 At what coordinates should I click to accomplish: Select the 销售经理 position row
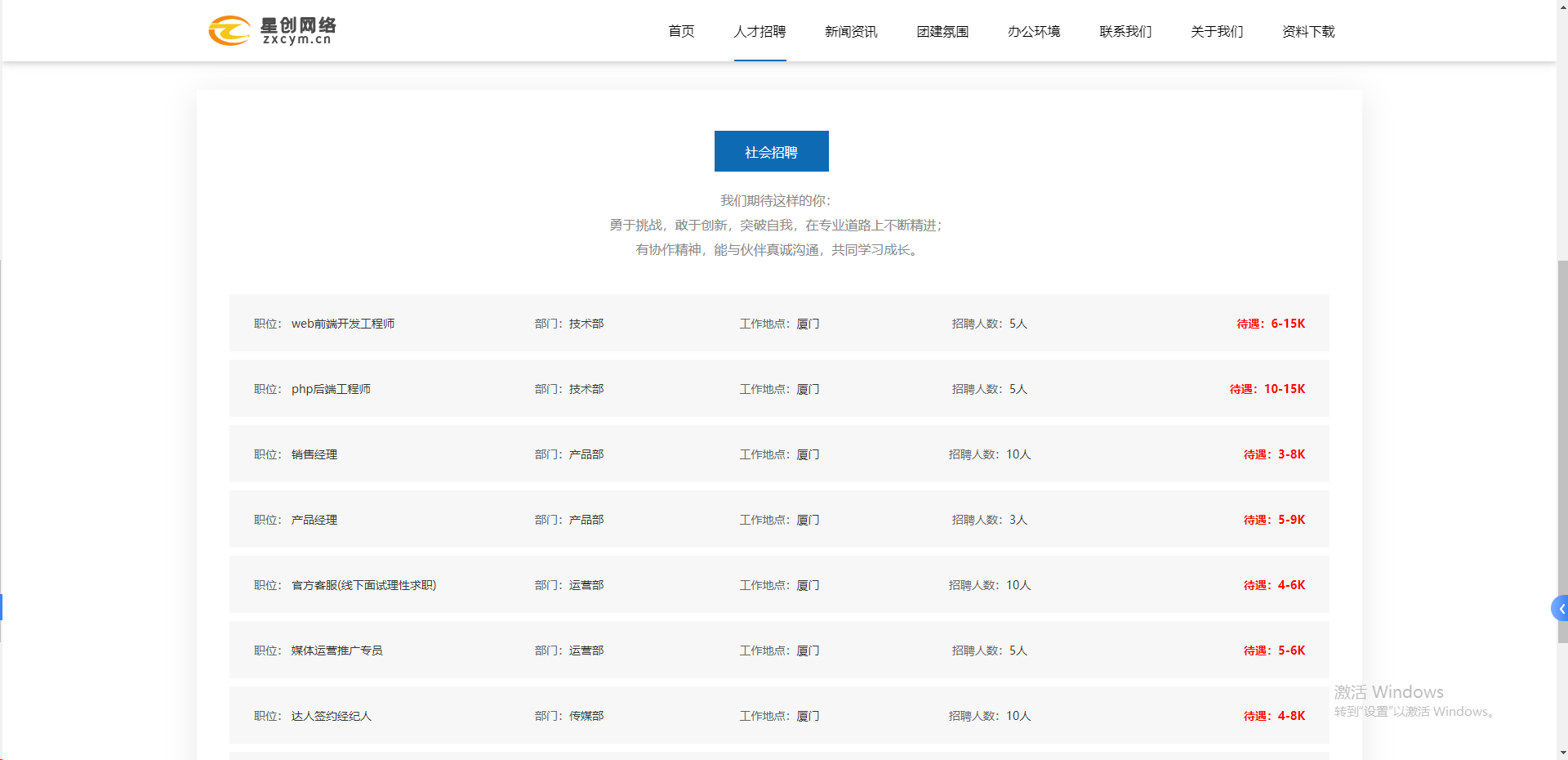point(314,454)
